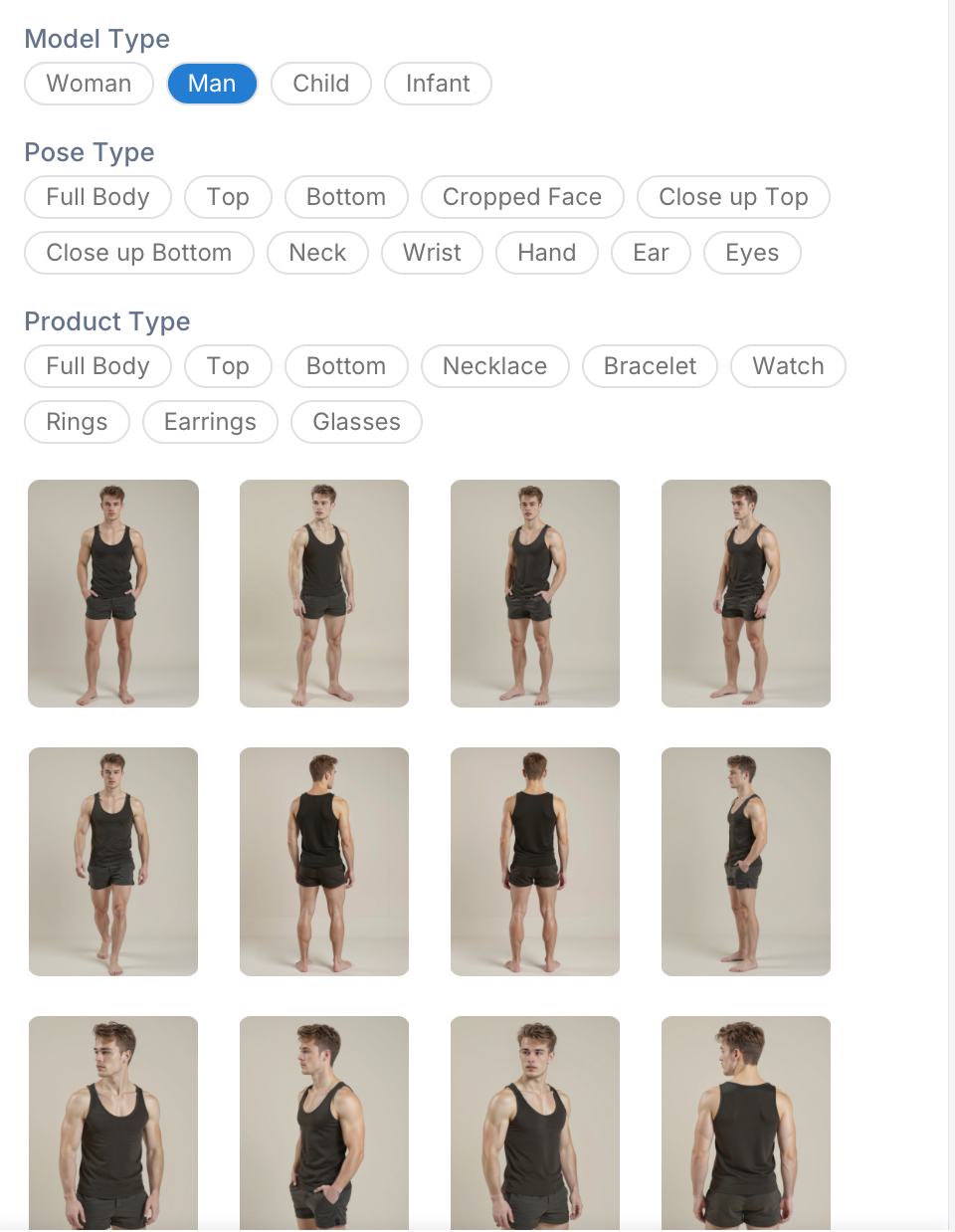
Task: Filter products by Necklace
Action: (494, 366)
